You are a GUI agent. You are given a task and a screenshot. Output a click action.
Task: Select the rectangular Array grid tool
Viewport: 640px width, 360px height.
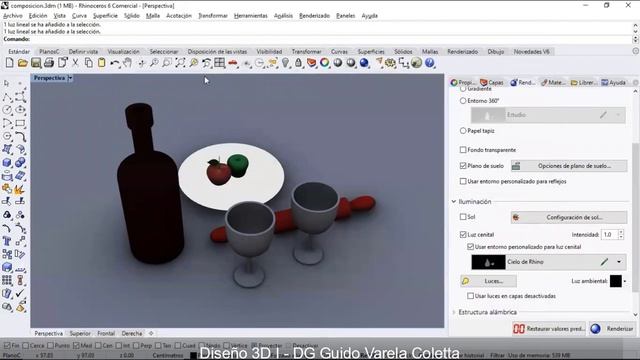[7, 280]
